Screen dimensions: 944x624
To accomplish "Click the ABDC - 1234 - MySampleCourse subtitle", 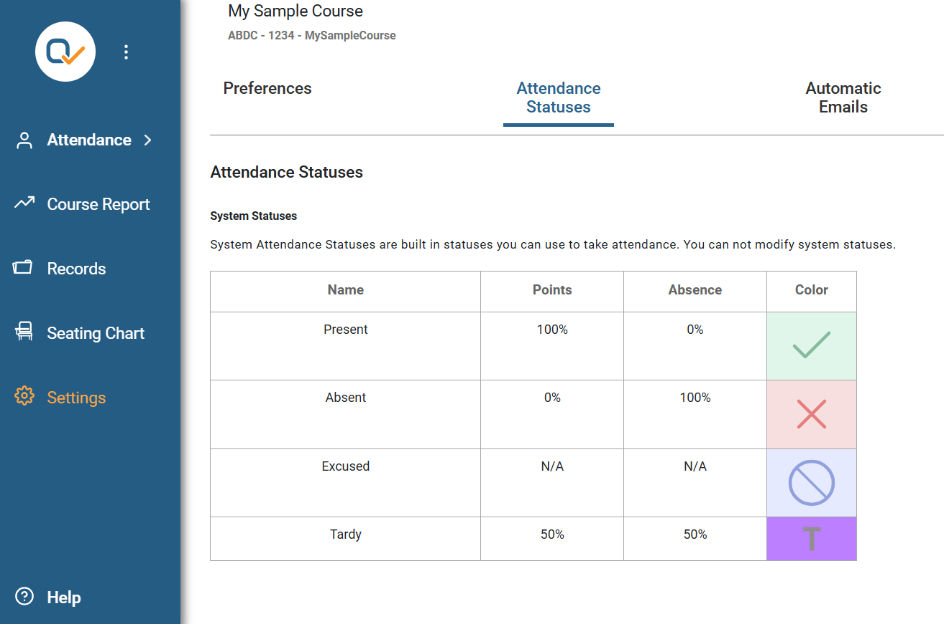I will click(x=312, y=36).
